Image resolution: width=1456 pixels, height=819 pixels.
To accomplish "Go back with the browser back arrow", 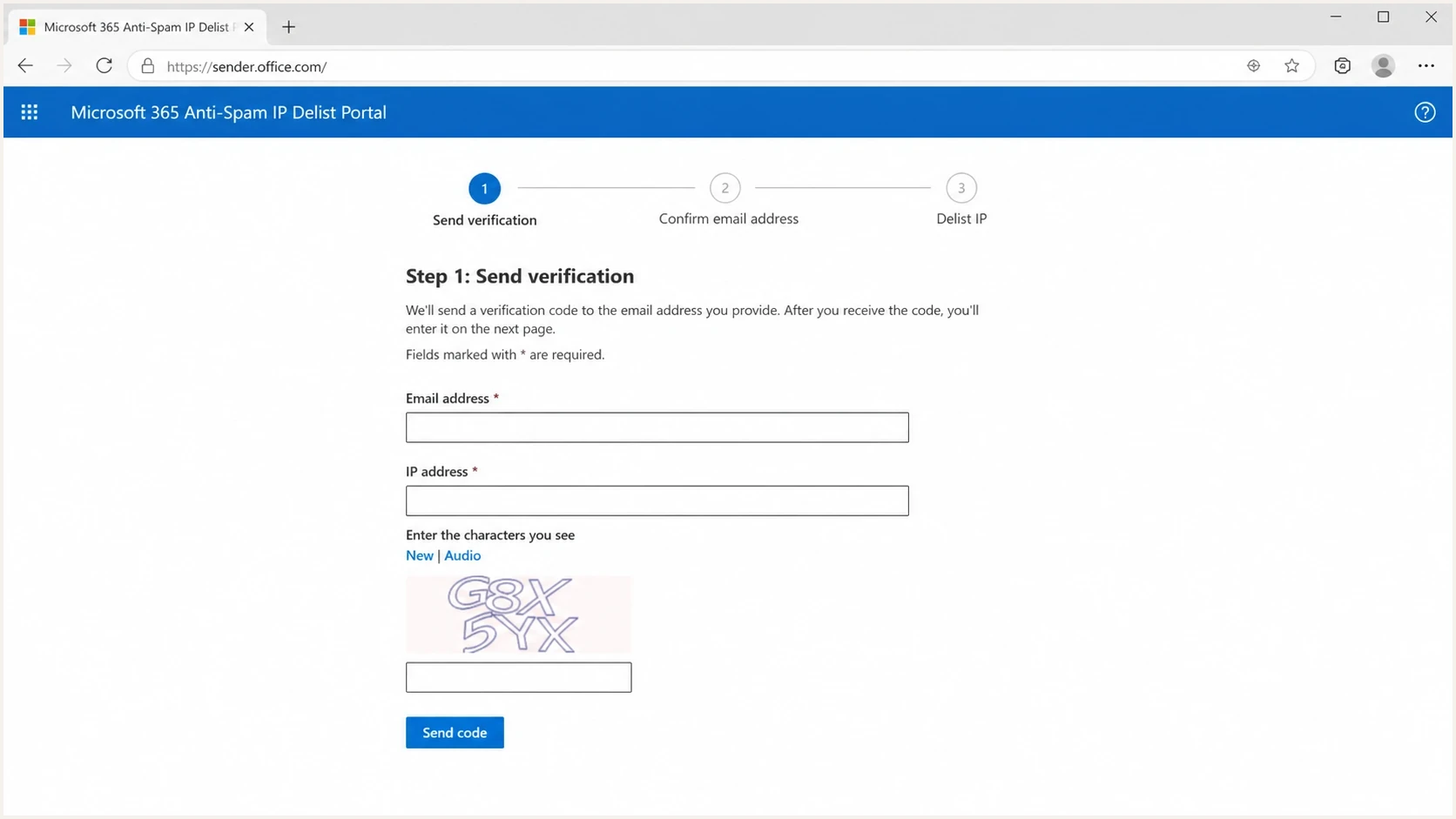I will 25,66.
